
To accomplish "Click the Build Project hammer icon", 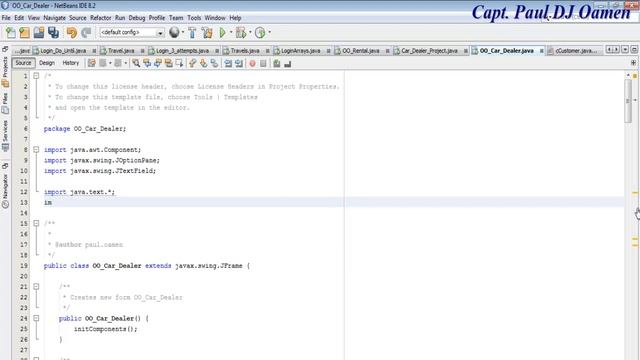I will click(192, 33).
